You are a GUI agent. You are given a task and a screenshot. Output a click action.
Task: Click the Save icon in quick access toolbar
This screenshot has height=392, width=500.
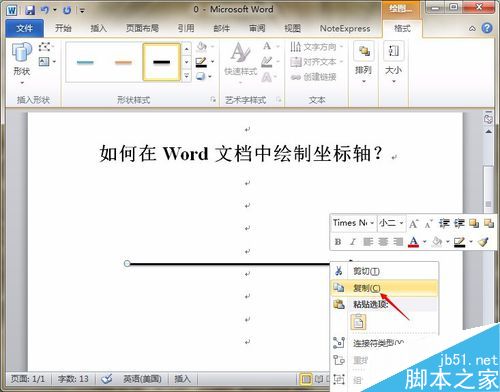pos(30,10)
